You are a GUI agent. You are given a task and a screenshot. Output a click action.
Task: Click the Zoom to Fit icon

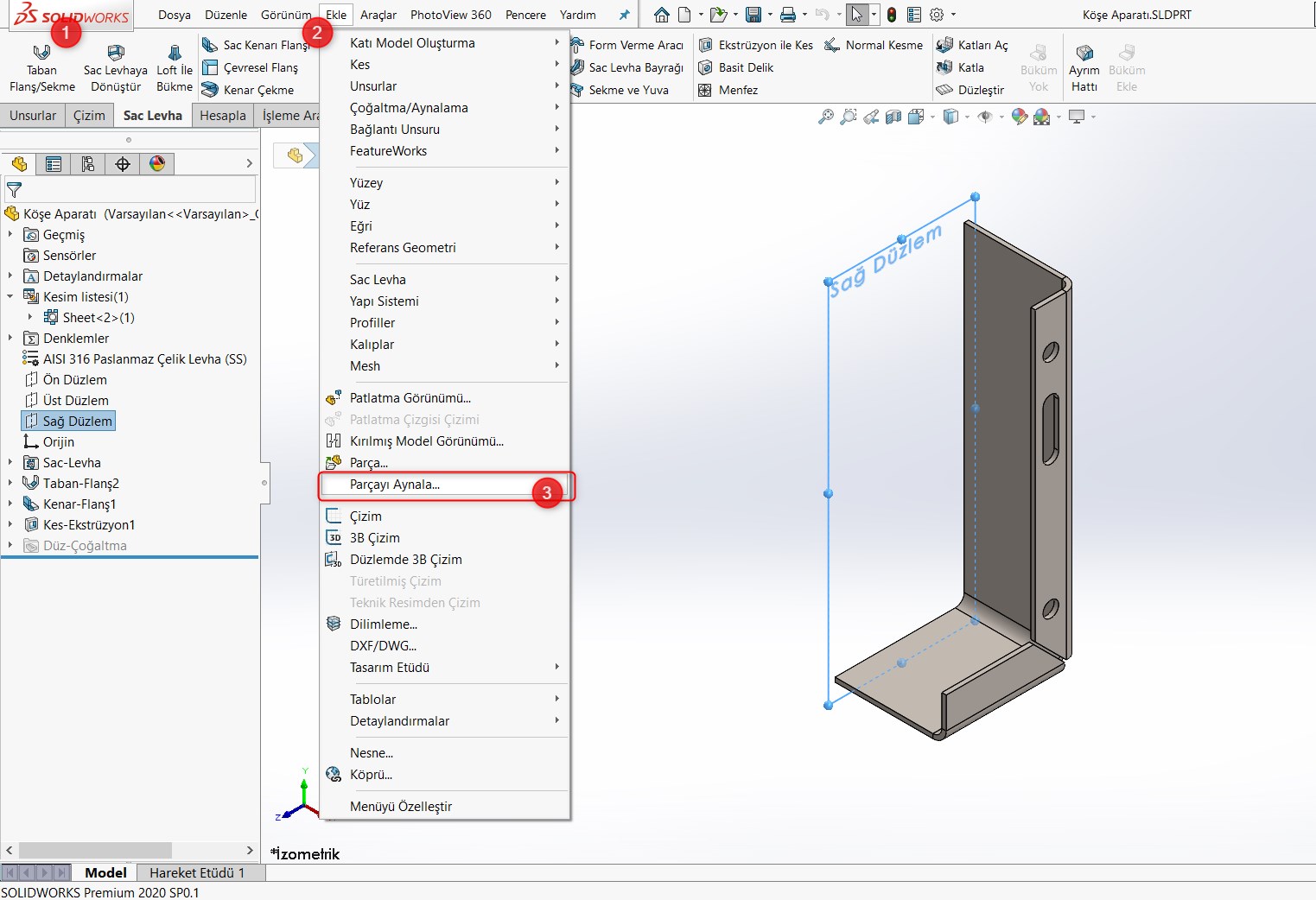tap(826, 117)
